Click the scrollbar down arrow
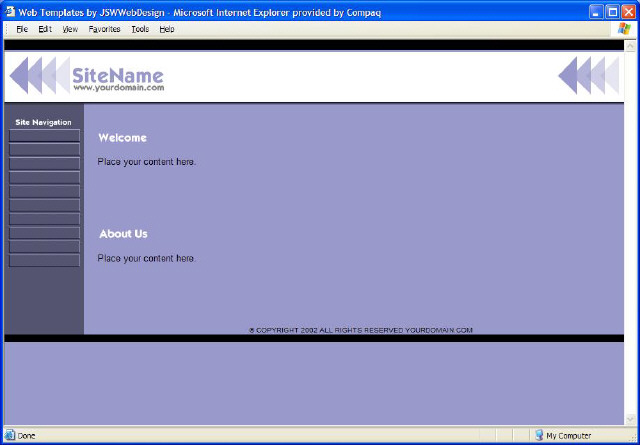 (629, 420)
